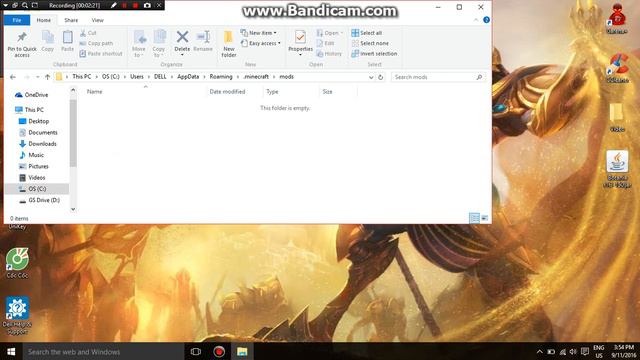This screenshot has width=640, height=360.
Task: Click OS (C:) in address path
Action: [111, 76]
